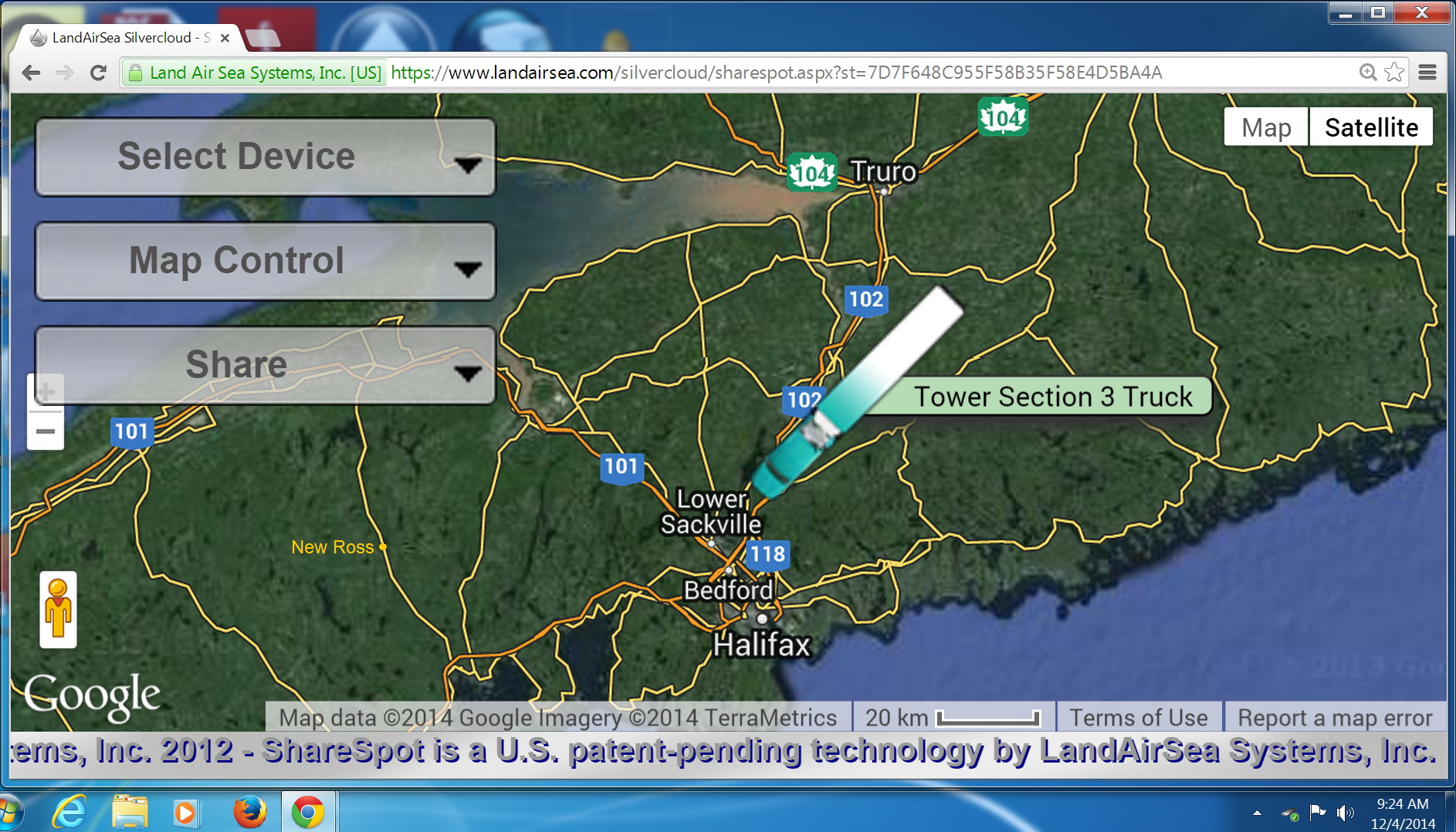The width and height of the screenshot is (1456, 832).
Task: Open the Select Device dropdown
Action: click(265, 157)
